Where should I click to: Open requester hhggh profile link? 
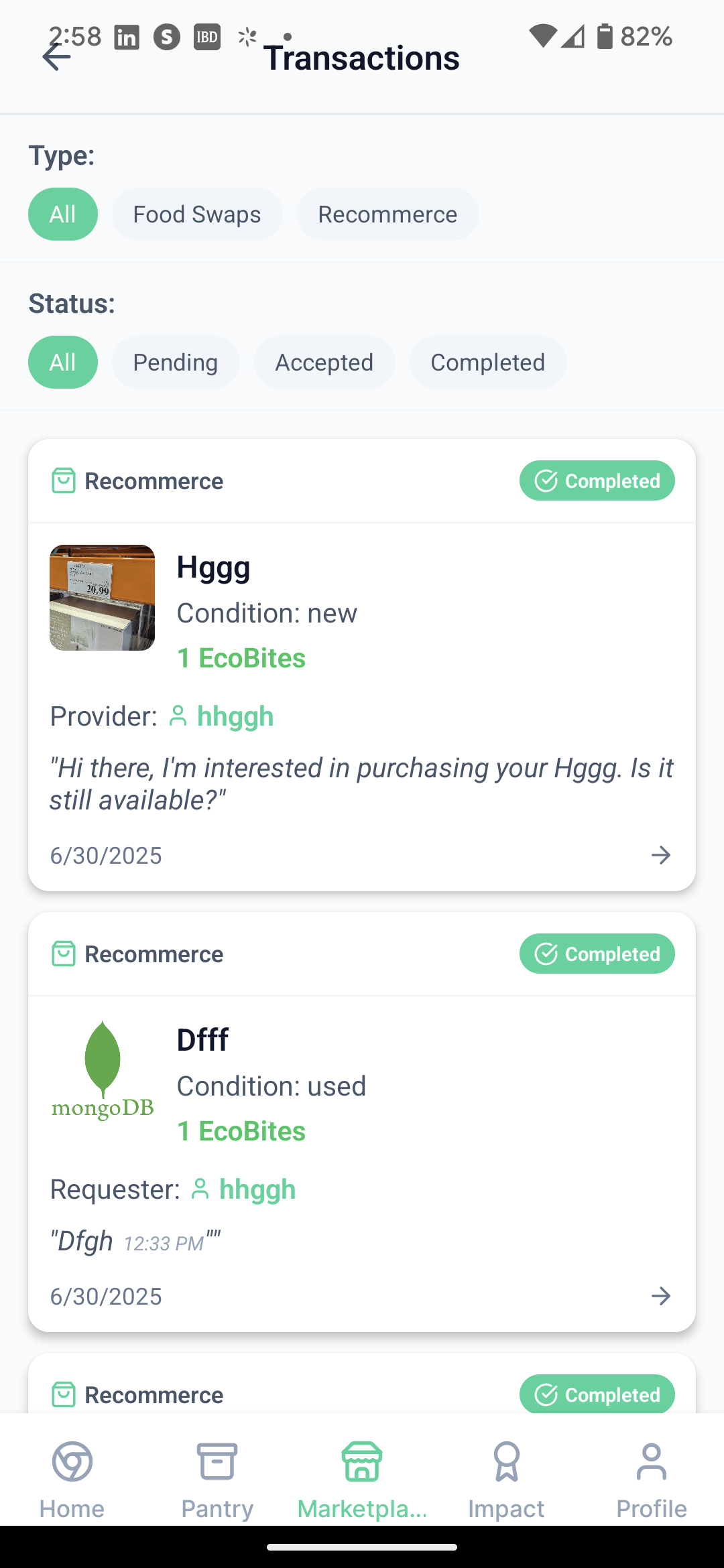[x=257, y=1189]
